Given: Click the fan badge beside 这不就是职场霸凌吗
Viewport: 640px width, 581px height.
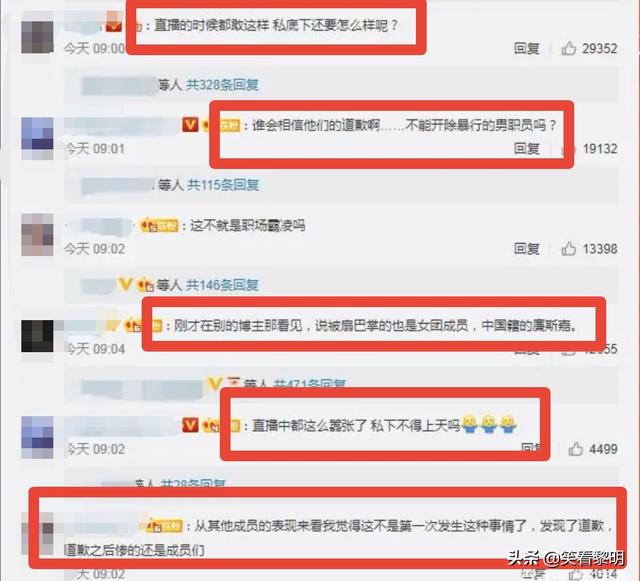Looking at the screenshot, I should click(159, 225).
